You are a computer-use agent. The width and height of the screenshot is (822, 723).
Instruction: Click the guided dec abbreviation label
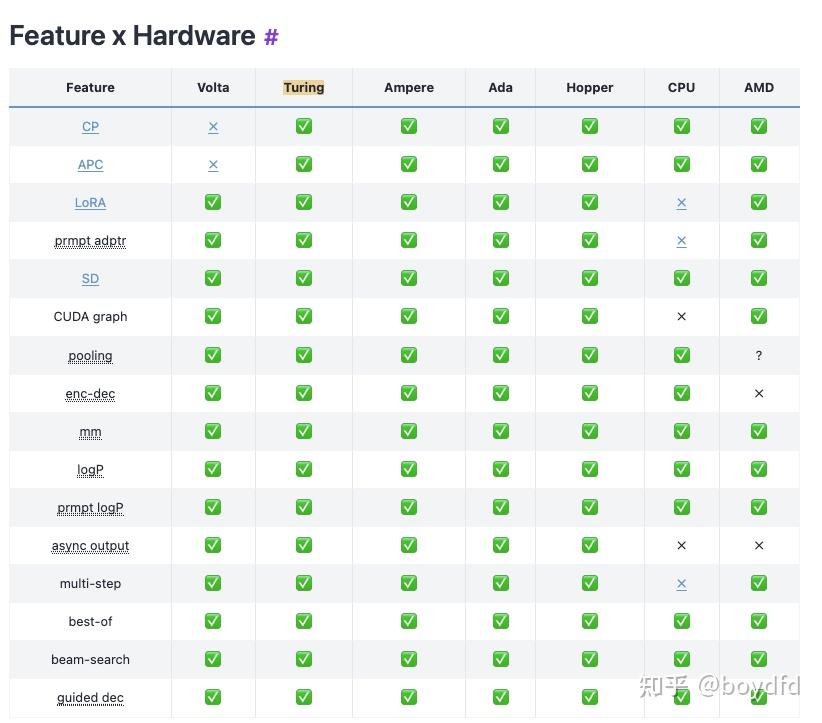90,697
